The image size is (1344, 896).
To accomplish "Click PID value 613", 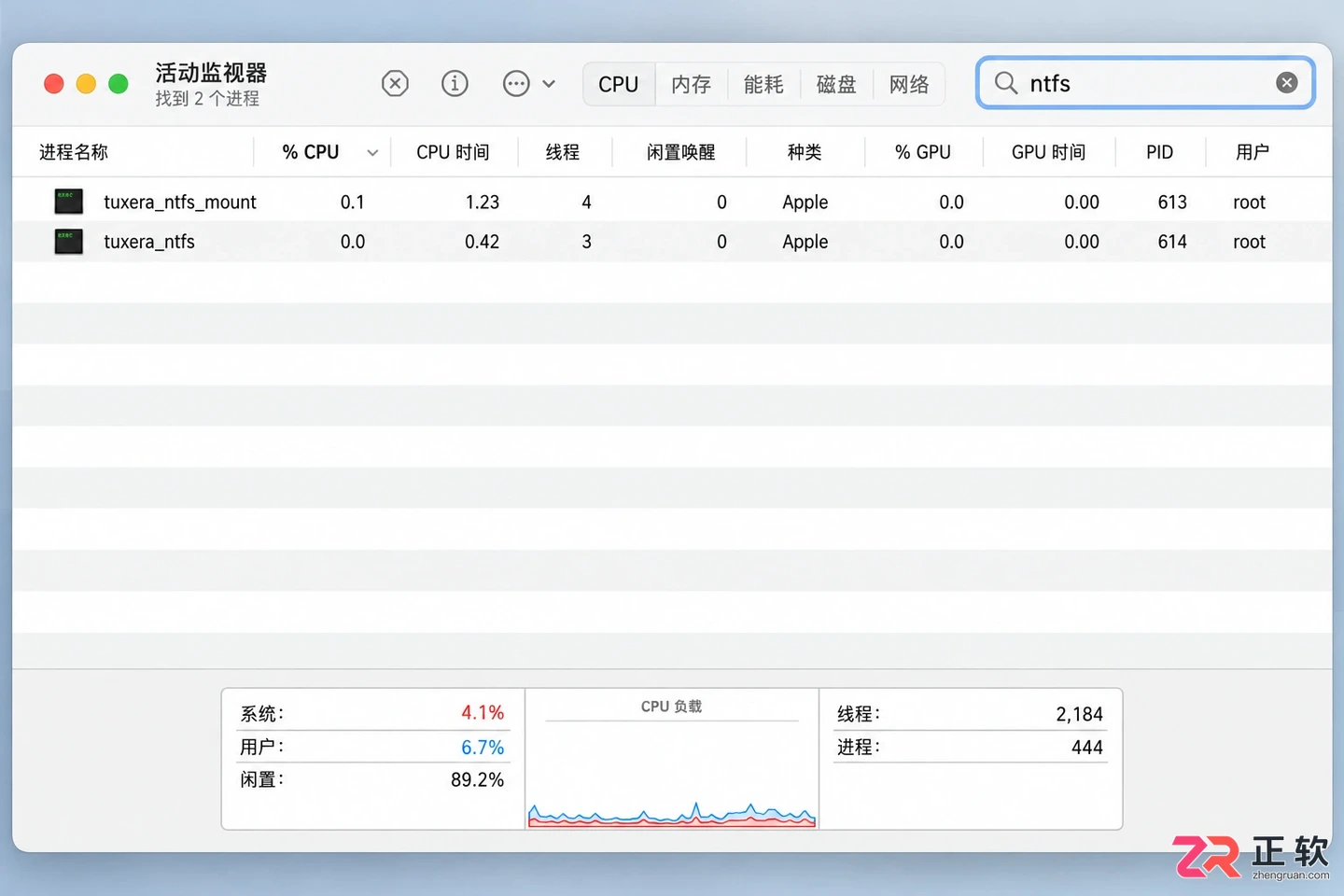I will click(1172, 202).
